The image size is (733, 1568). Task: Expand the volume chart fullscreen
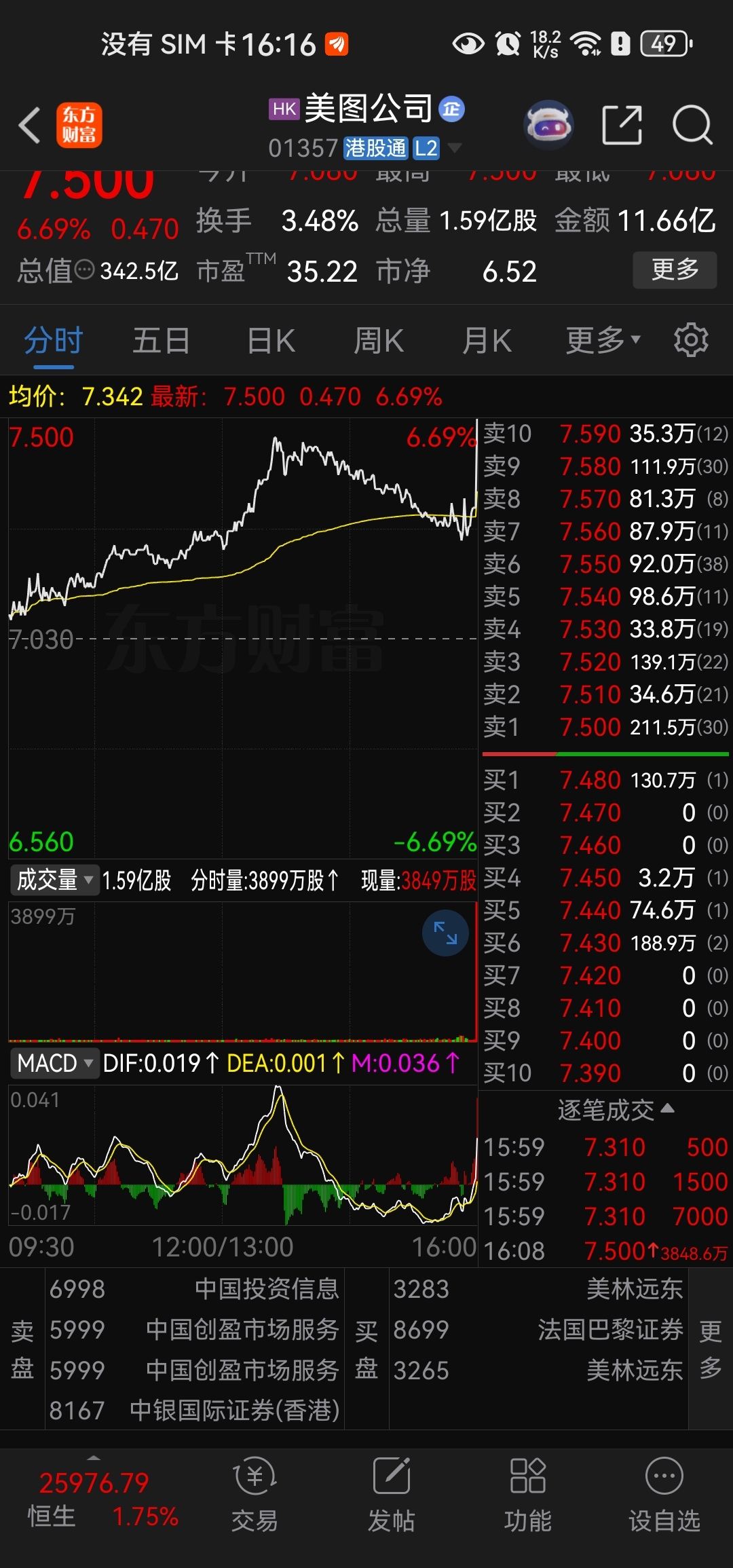[445, 933]
